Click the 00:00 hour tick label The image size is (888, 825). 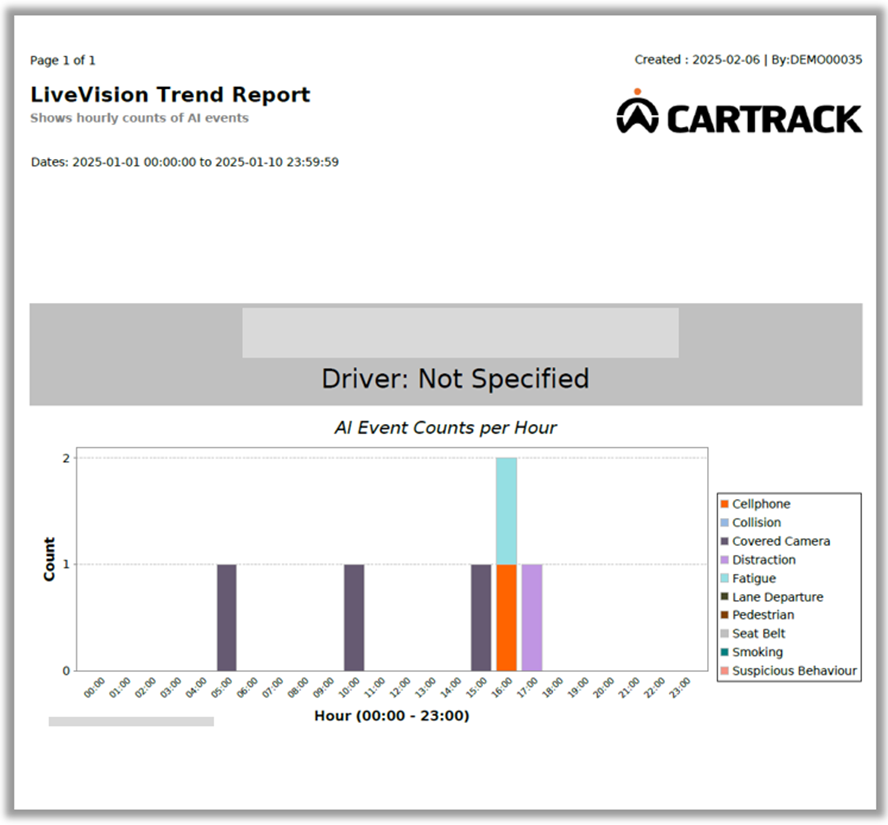tap(95, 687)
